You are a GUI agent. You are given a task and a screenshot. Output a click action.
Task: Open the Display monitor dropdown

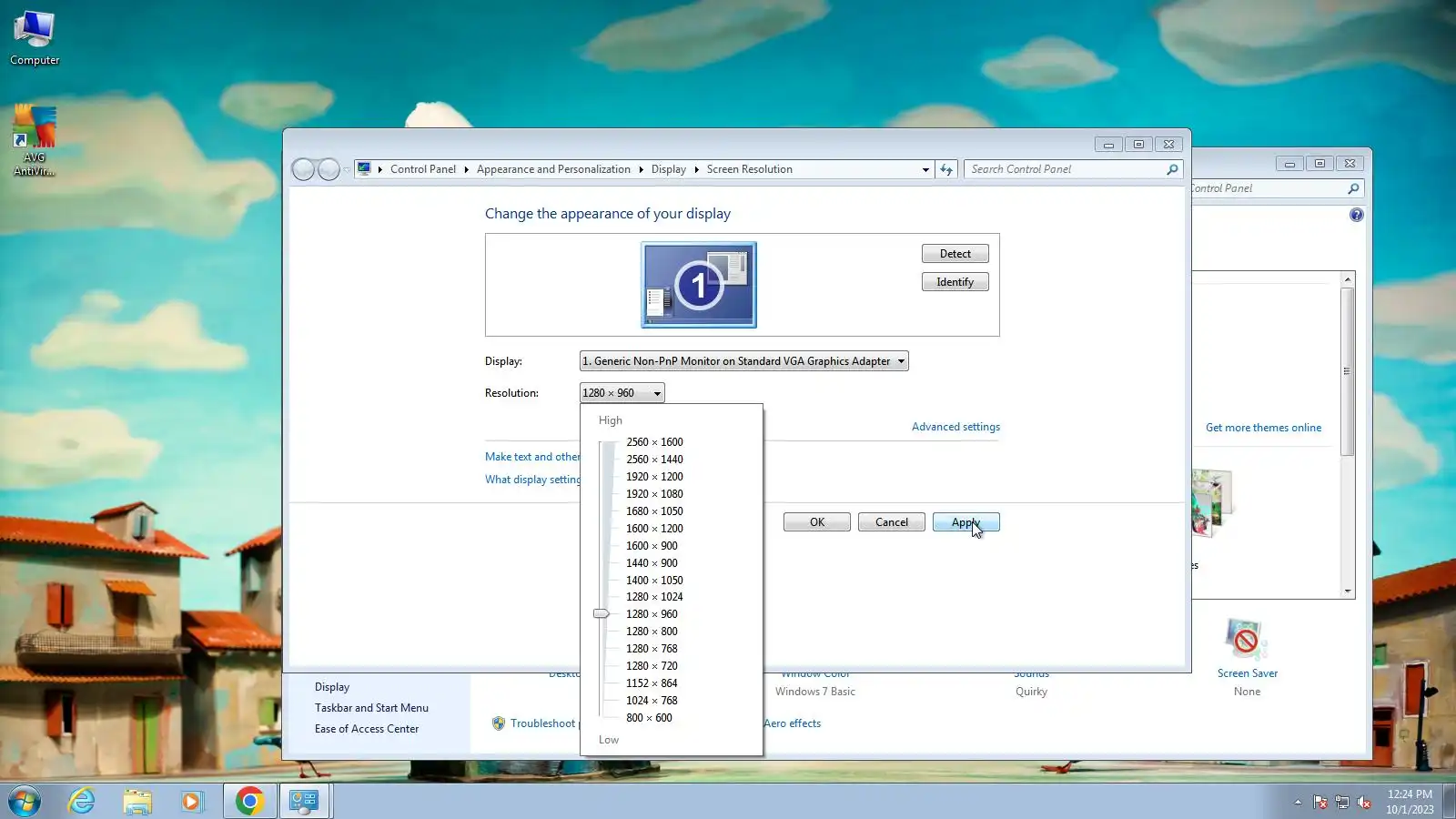point(744,361)
